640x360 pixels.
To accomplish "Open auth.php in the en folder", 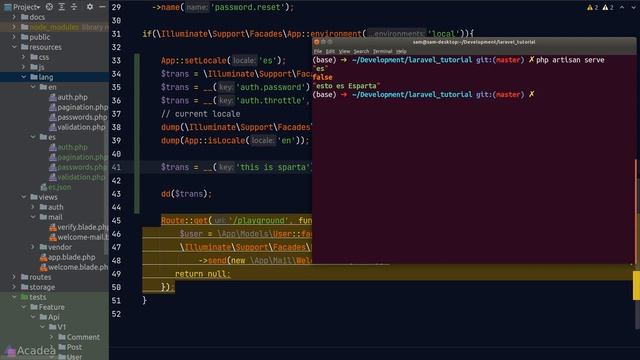I will point(68,97).
